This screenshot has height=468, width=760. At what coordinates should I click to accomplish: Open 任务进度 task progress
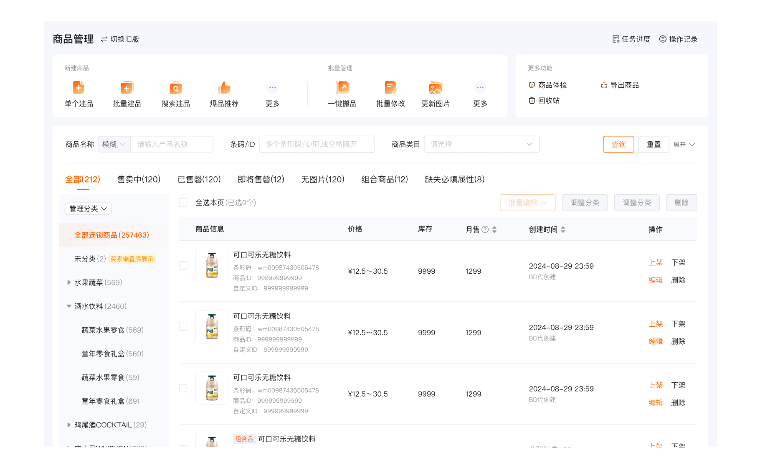tap(631, 39)
